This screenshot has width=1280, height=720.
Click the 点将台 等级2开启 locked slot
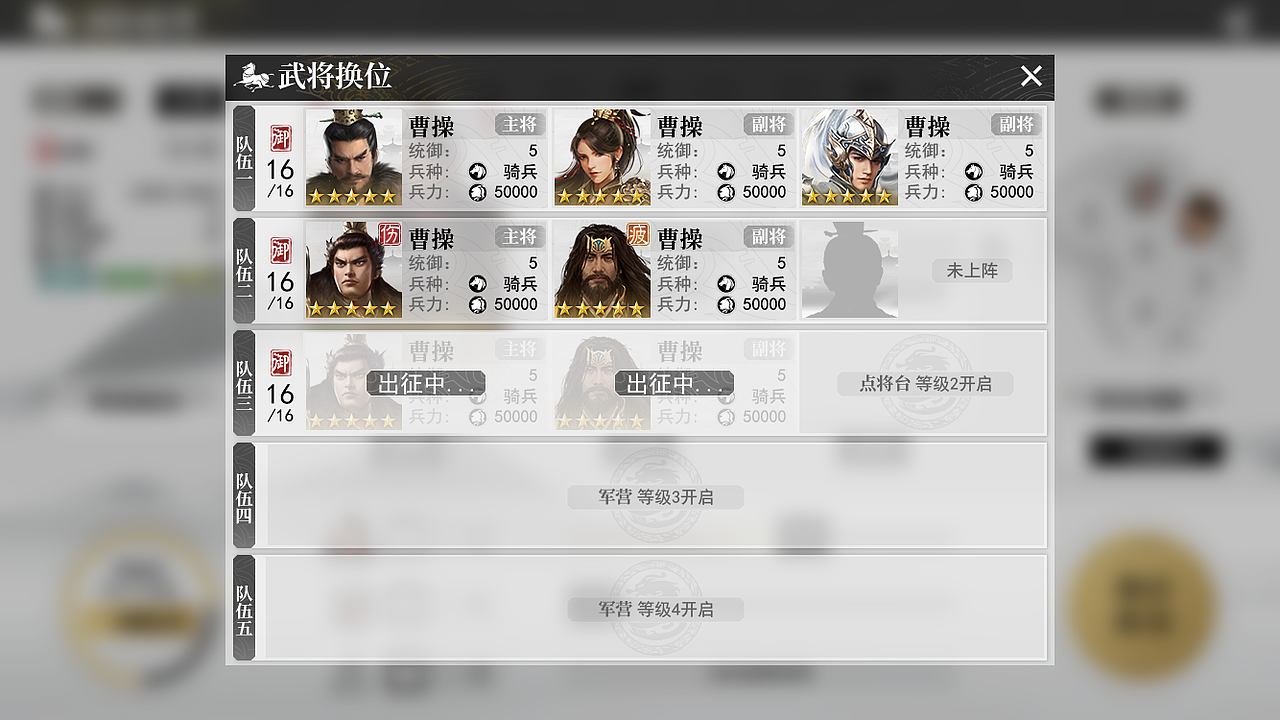pos(925,383)
